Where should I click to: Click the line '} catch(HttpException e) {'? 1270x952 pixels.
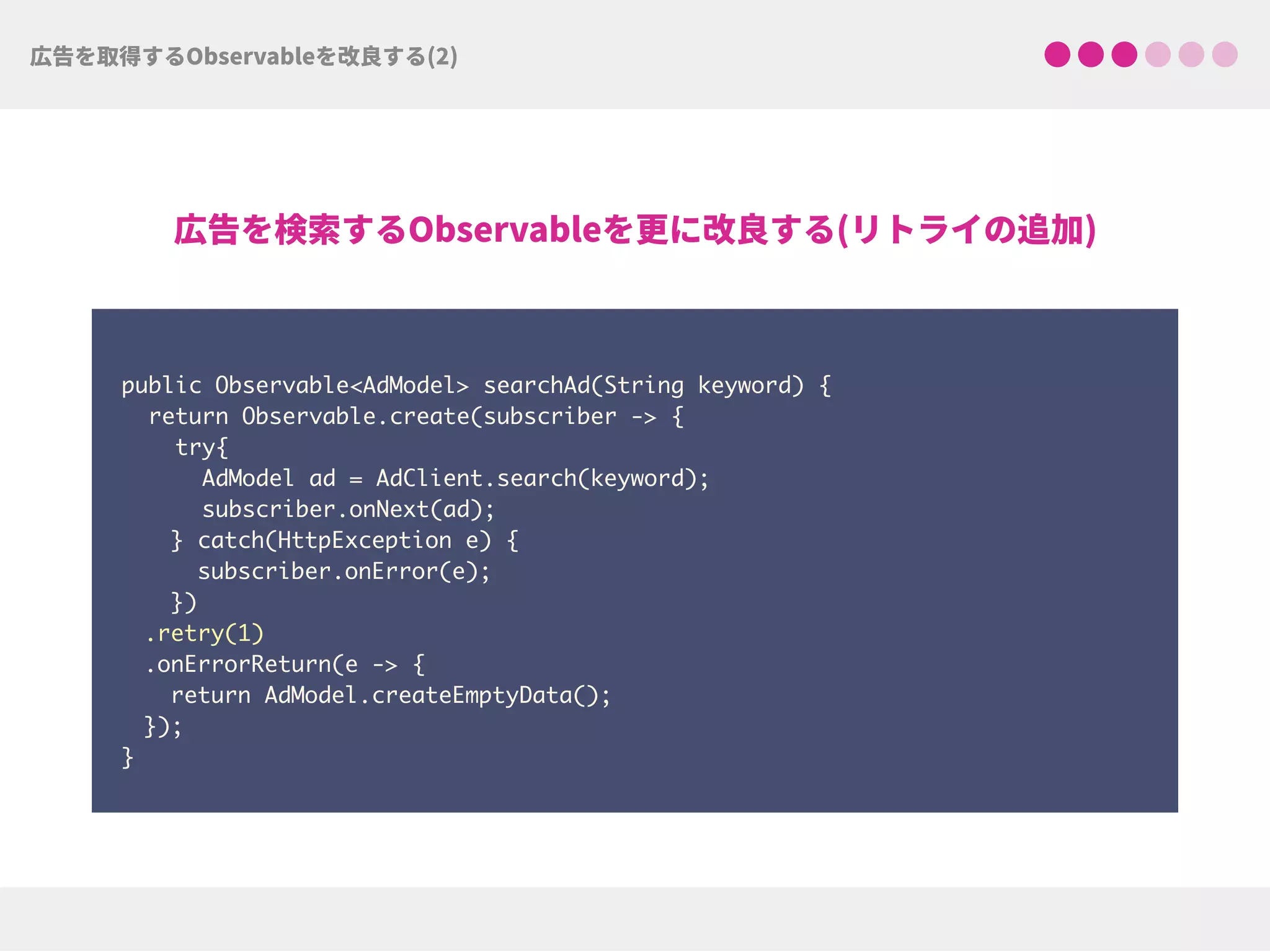(345, 540)
